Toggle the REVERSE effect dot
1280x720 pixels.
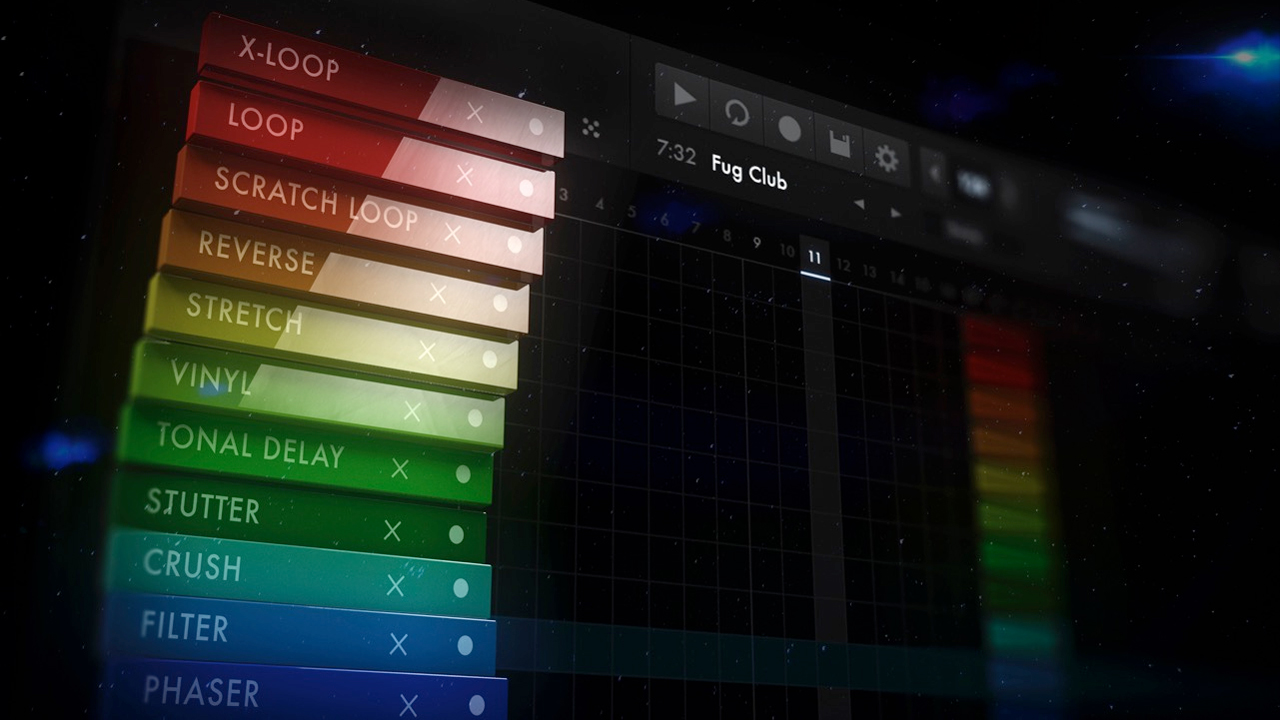pyautogui.click(x=500, y=303)
